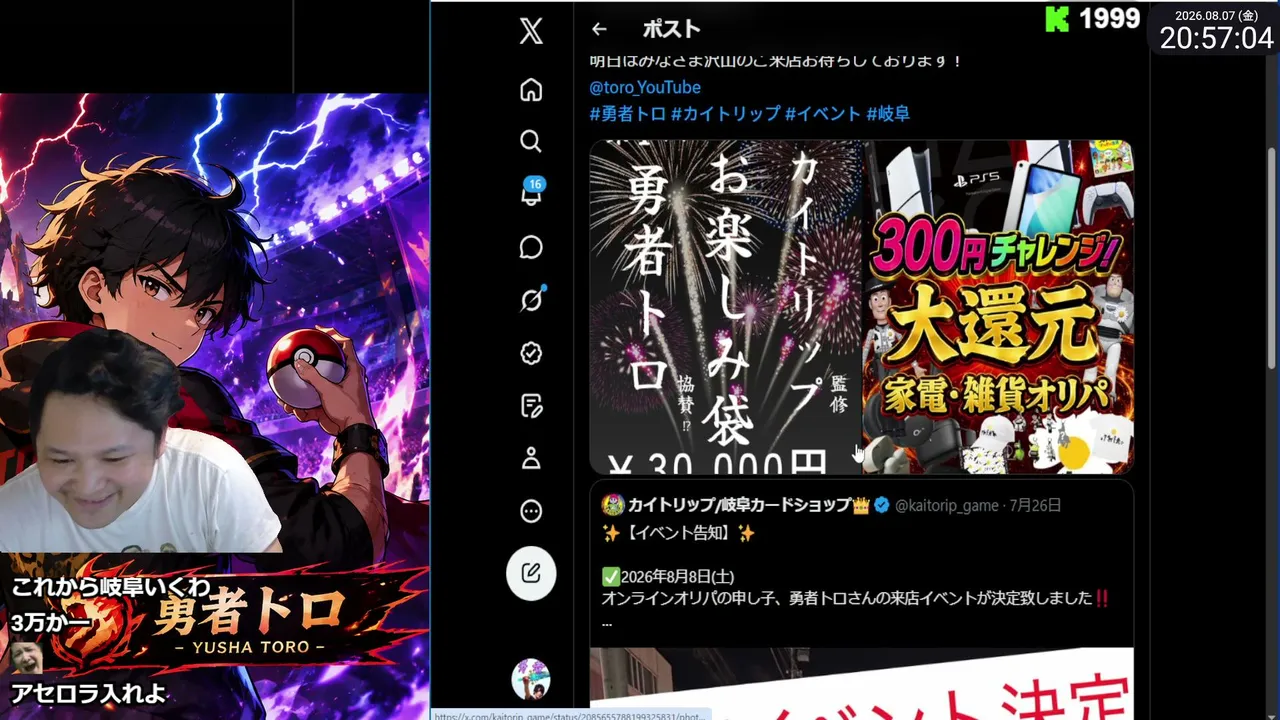Click the page's vertical scrollbar thumb
The width and height of the screenshot is (1280, 720).
(1272, 260)
